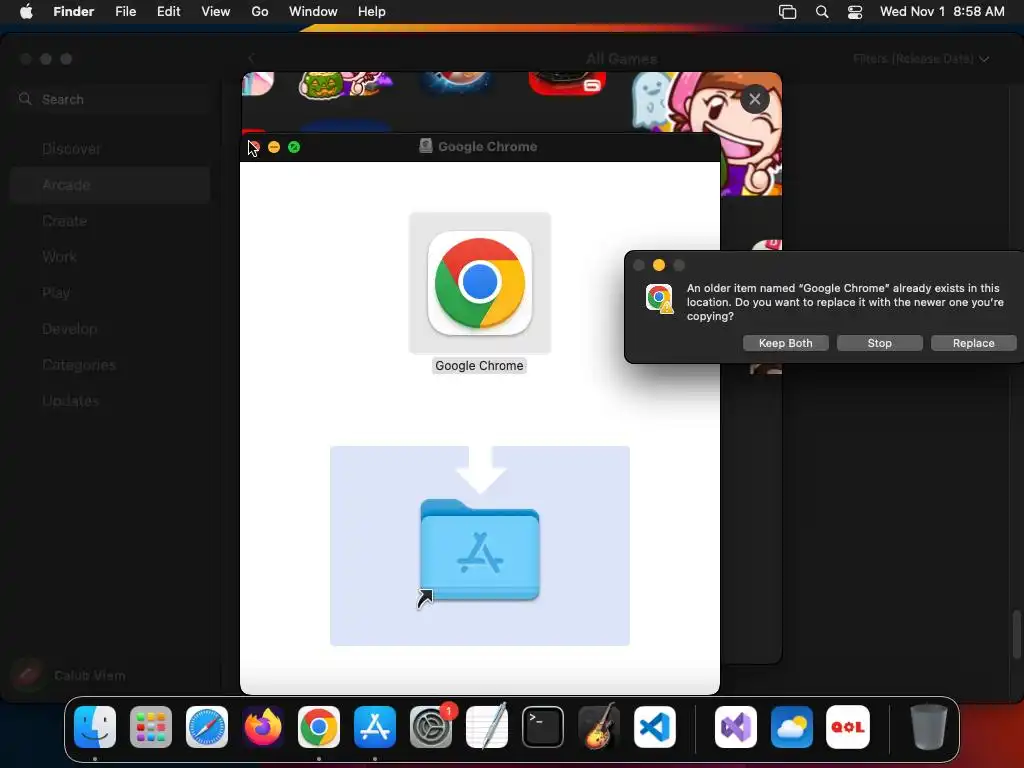Viewport: 1024px width, 768px height.
Task: Click the Chrome warning icon in dialog
Action: (659, 298)
